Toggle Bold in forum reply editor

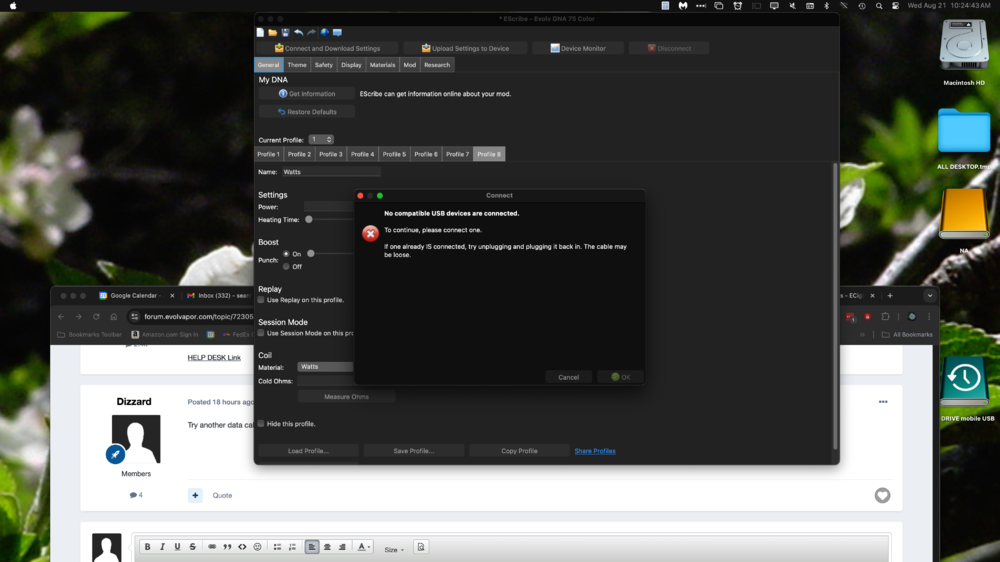tap(147, 547)
